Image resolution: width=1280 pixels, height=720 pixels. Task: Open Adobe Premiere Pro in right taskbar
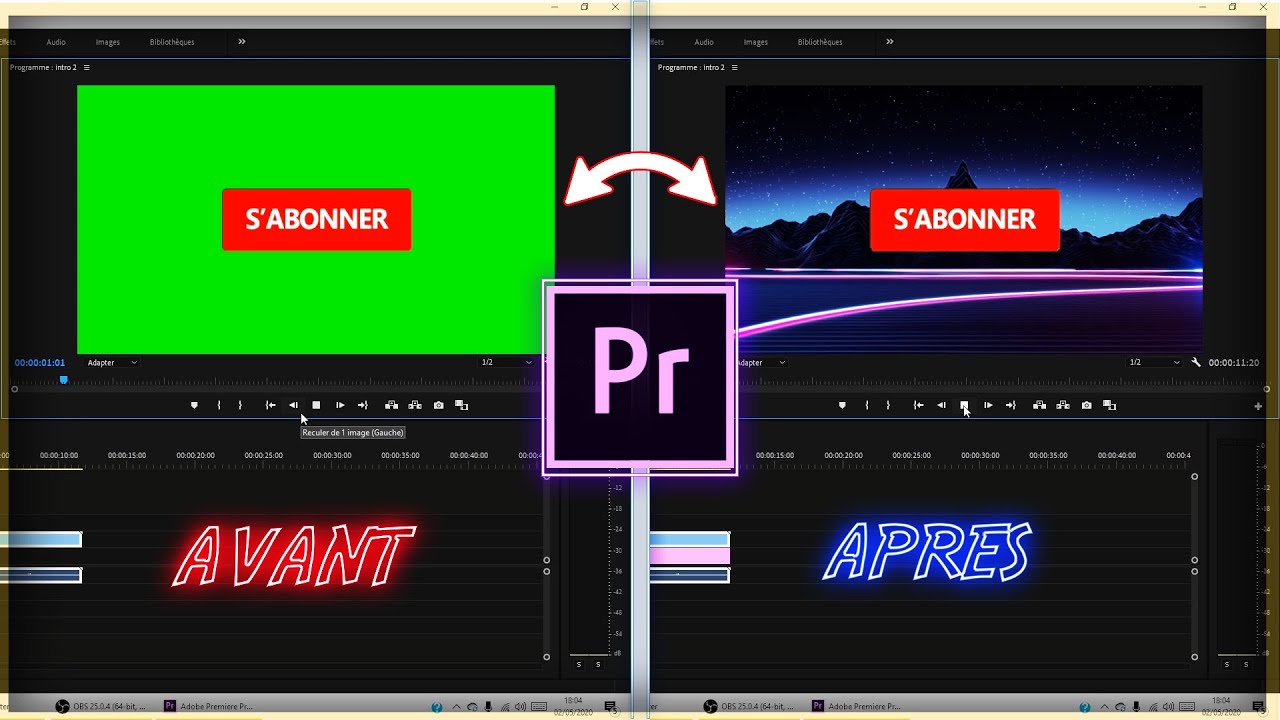click(857, 706)
